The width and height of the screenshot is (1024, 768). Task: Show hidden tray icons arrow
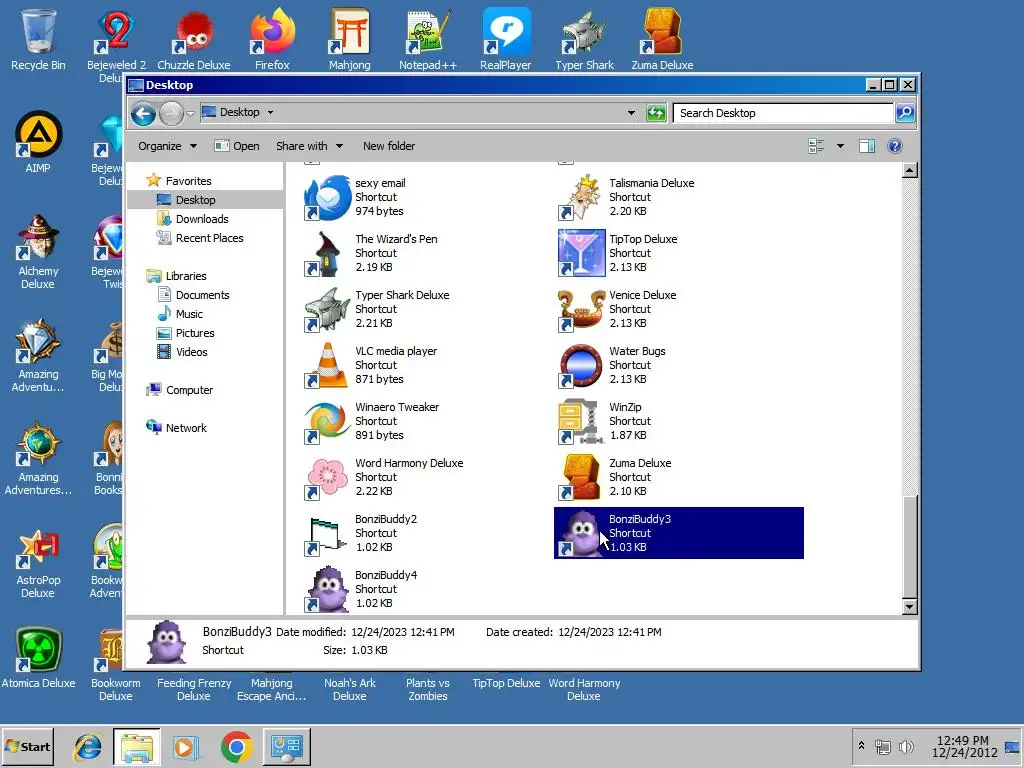pyautogui.click(x=861, y=745)
